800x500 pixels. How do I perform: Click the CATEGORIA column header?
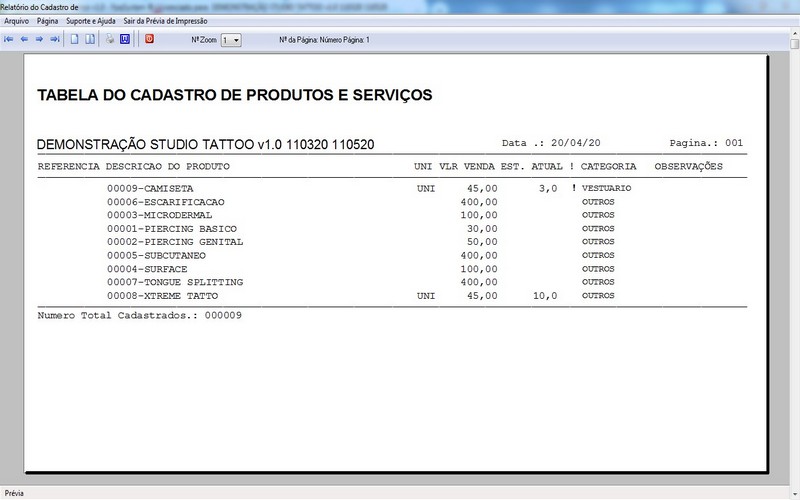pyautogui.click(x=608, y=166)
